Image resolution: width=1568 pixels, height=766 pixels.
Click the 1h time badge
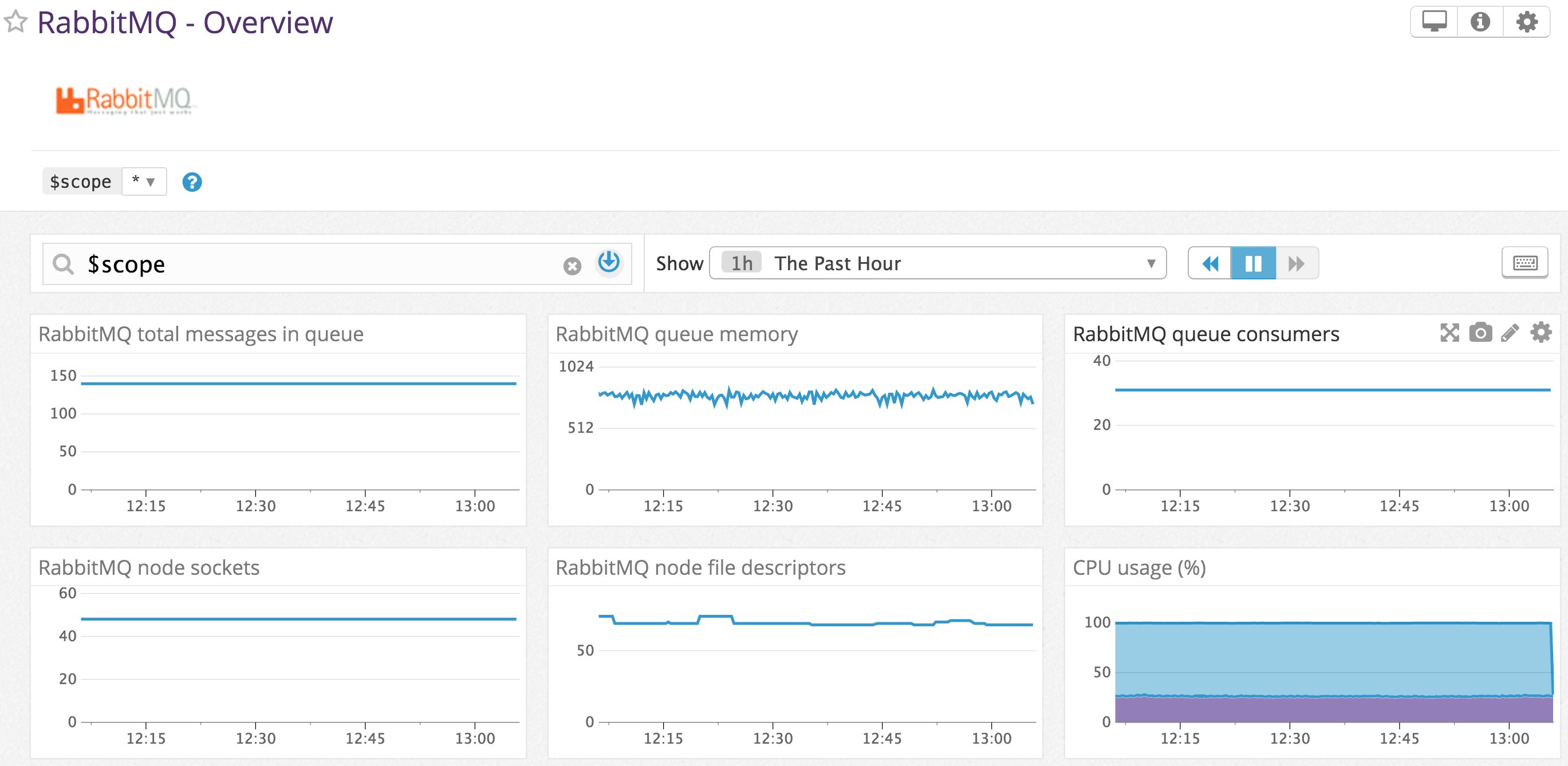point(741,263)
